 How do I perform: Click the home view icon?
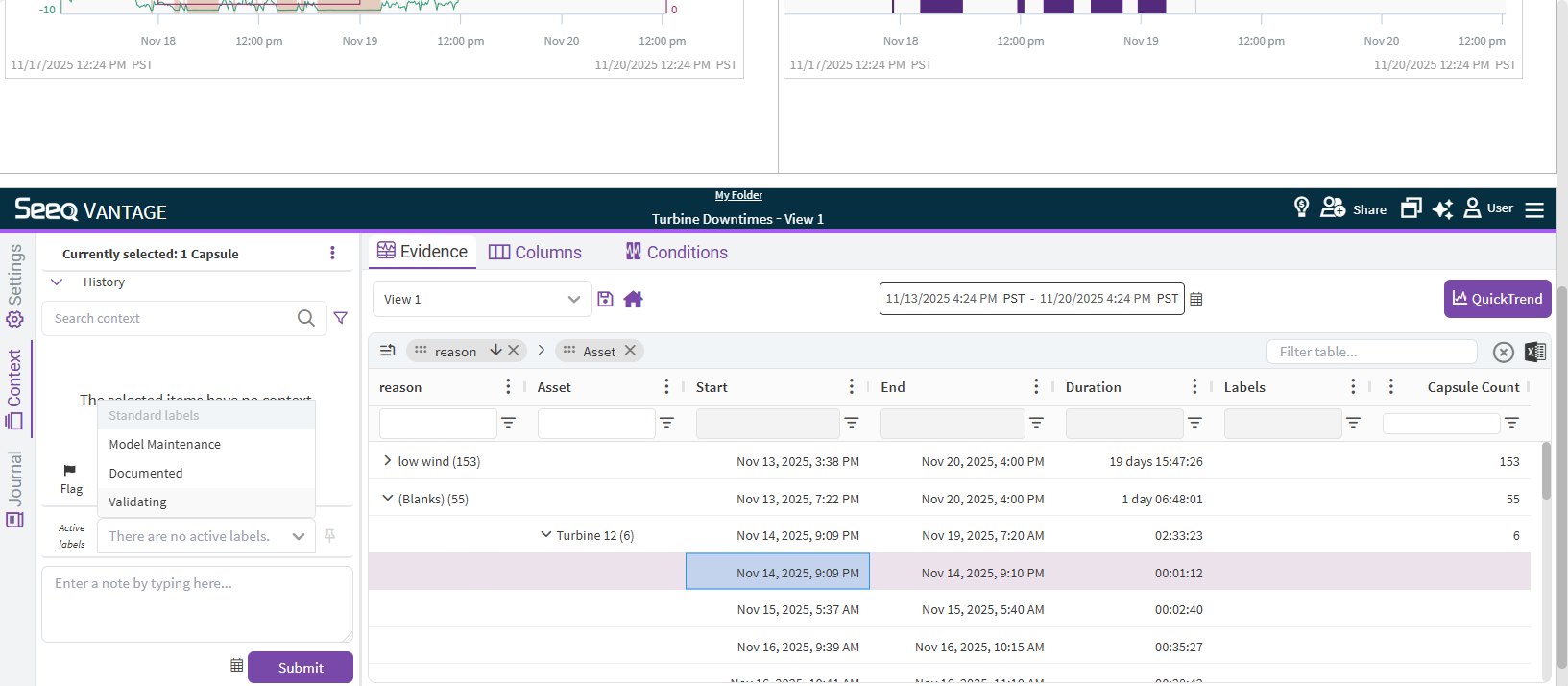point(633,299)
